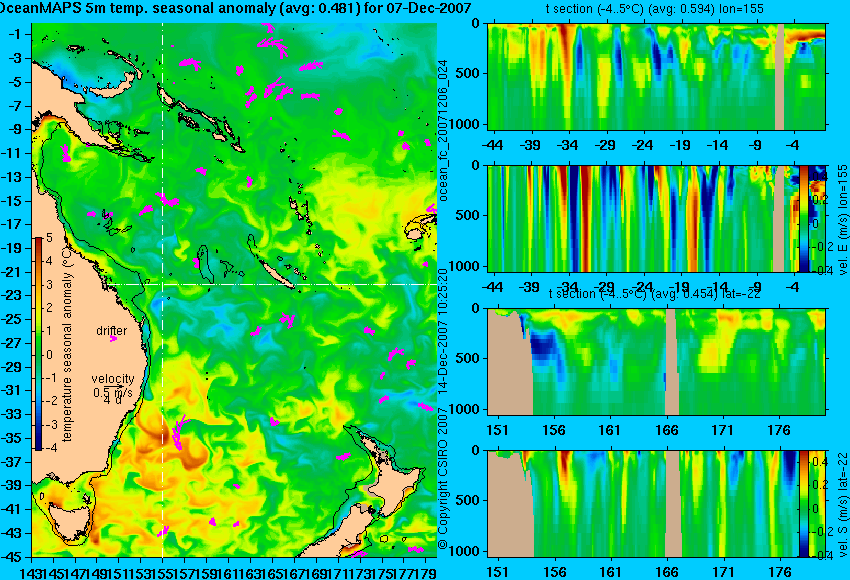
Task: Click the eastward velocity color bar beside lon=155 panel
Action: 803,218
